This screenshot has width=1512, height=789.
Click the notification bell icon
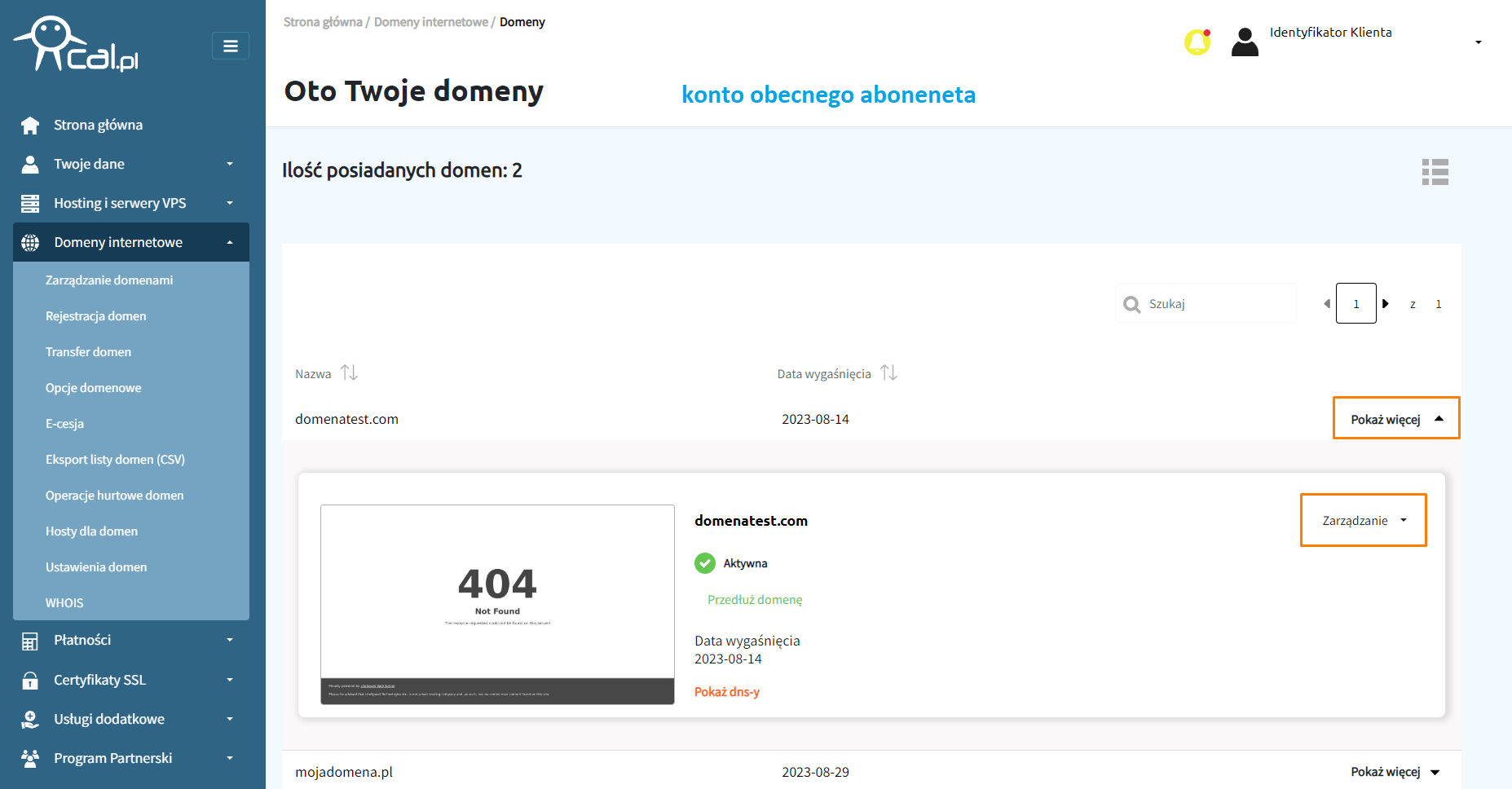click(x=1197, y=42)
